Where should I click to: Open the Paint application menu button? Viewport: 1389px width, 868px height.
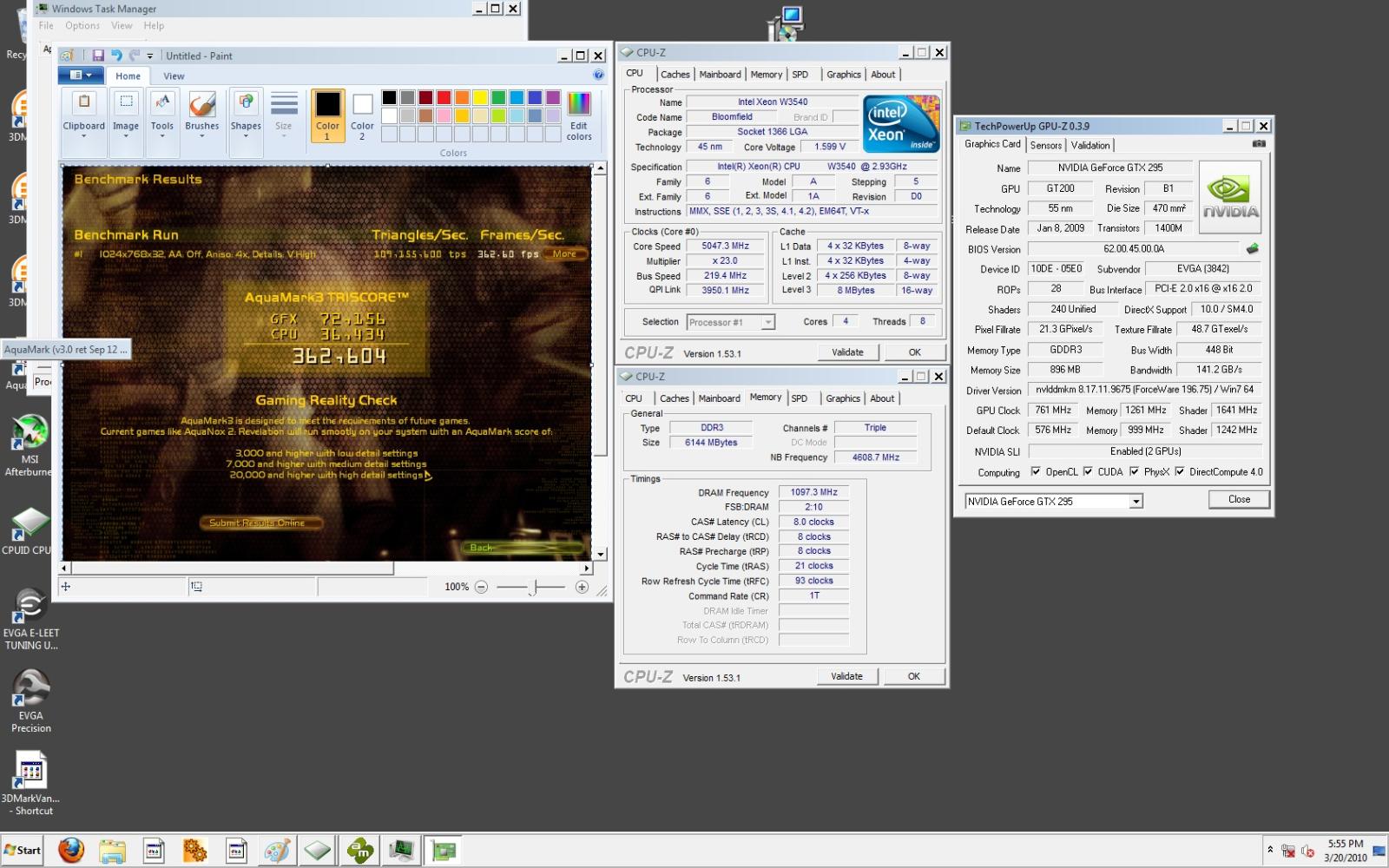coord(81,76)
